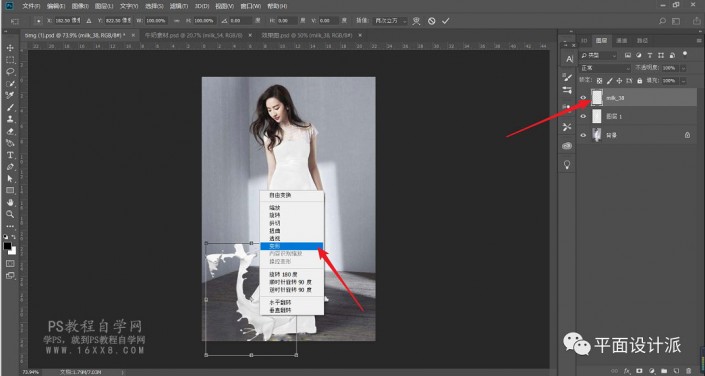Select the Lasso tool
Viewport: 705px width, 376px height.
pyautogui.click(x=10, y=72)
